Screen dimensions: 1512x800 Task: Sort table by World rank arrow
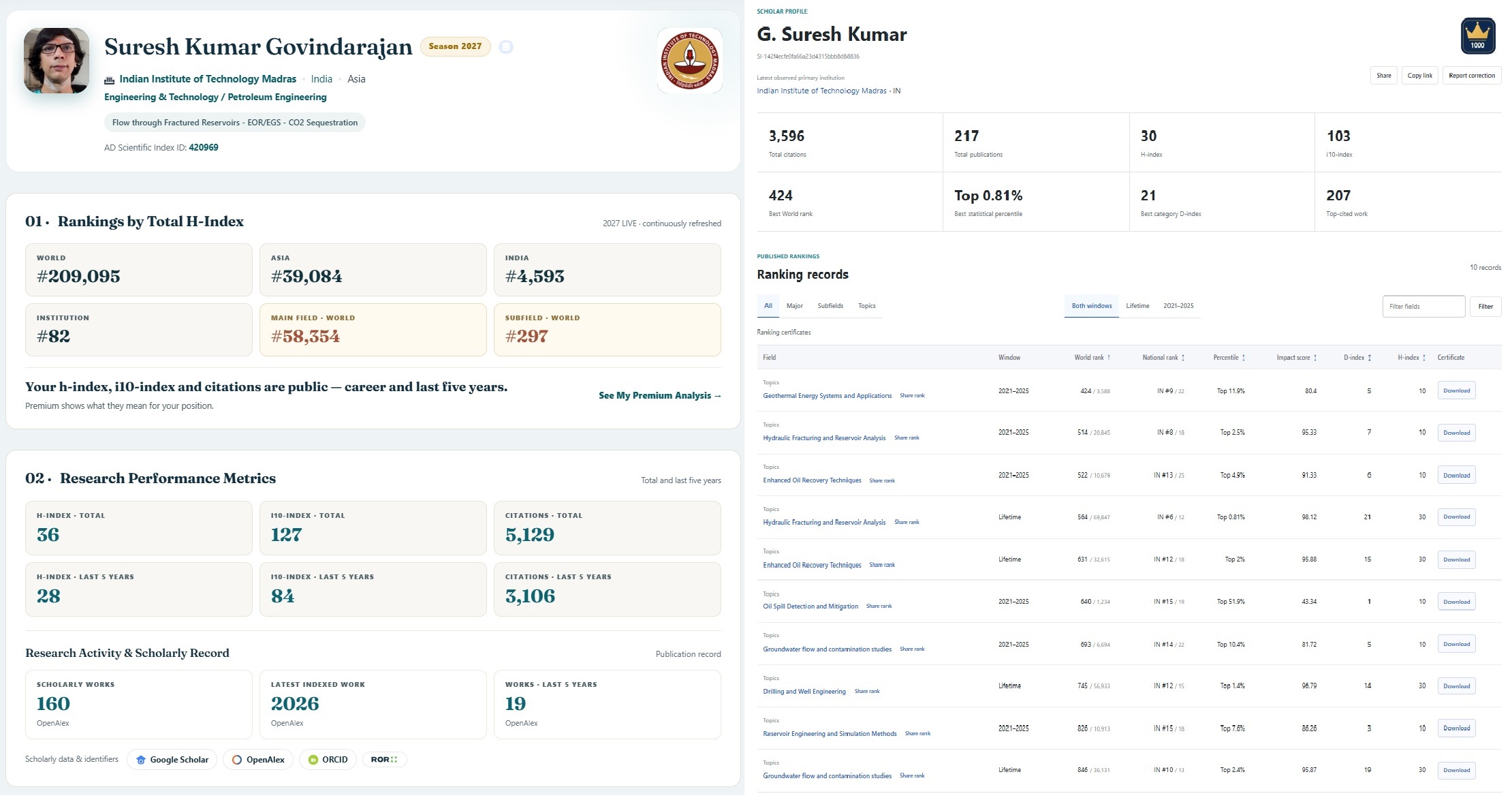[1109, 357]
